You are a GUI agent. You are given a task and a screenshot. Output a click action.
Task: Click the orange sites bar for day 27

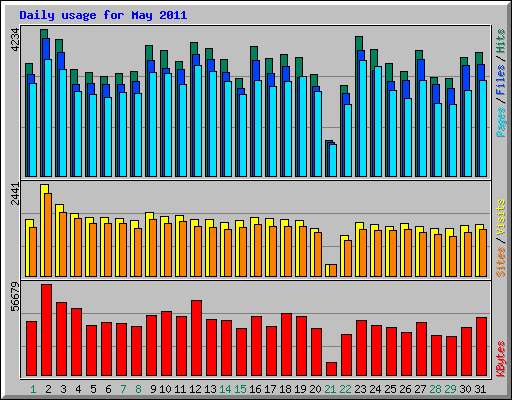(x=423, y=254)
